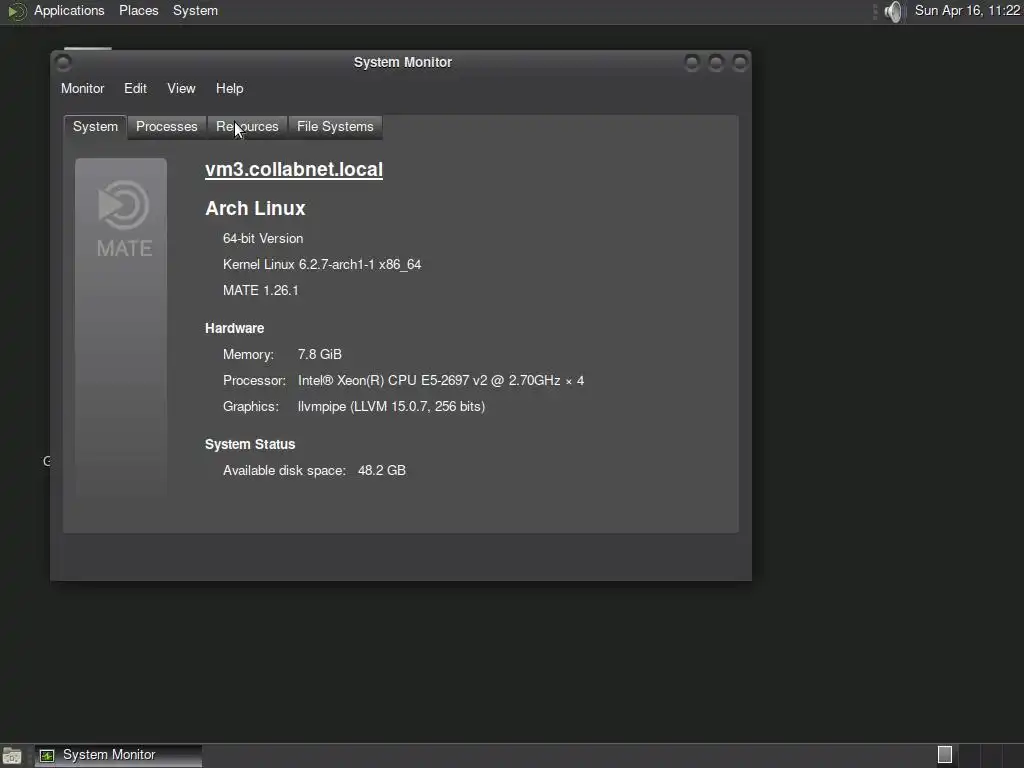This screenshot has width=1024, height=768.
Task: Minimize the System Monitor window
Action: (x=692, y=63)
